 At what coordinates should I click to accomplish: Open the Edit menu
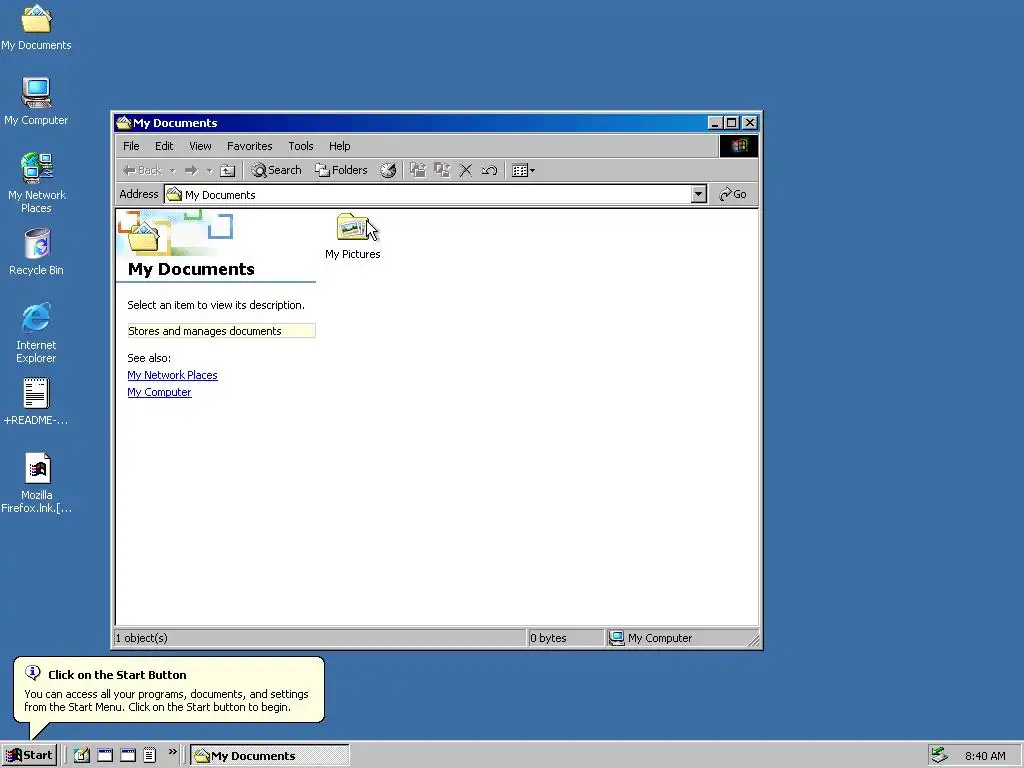(x=164, y=146)
